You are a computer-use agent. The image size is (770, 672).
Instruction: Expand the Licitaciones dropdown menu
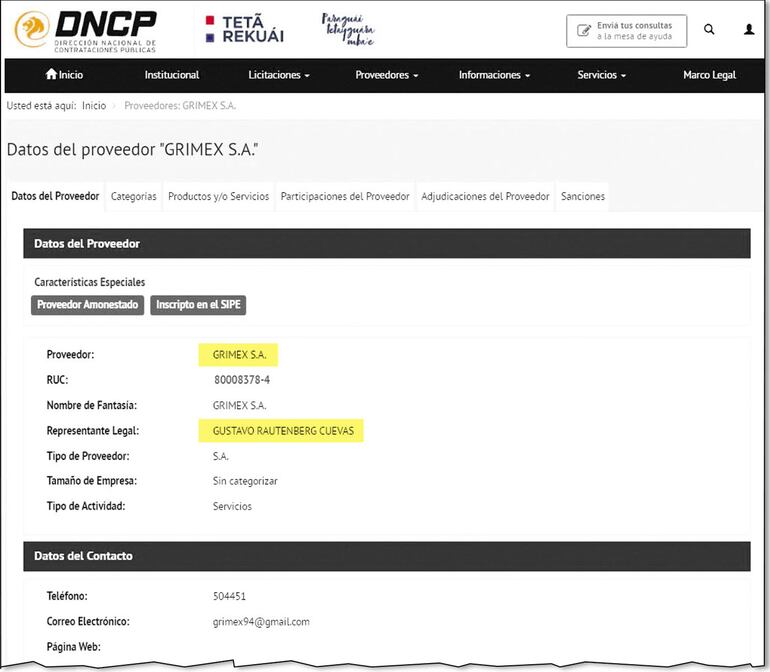point(279,75)
